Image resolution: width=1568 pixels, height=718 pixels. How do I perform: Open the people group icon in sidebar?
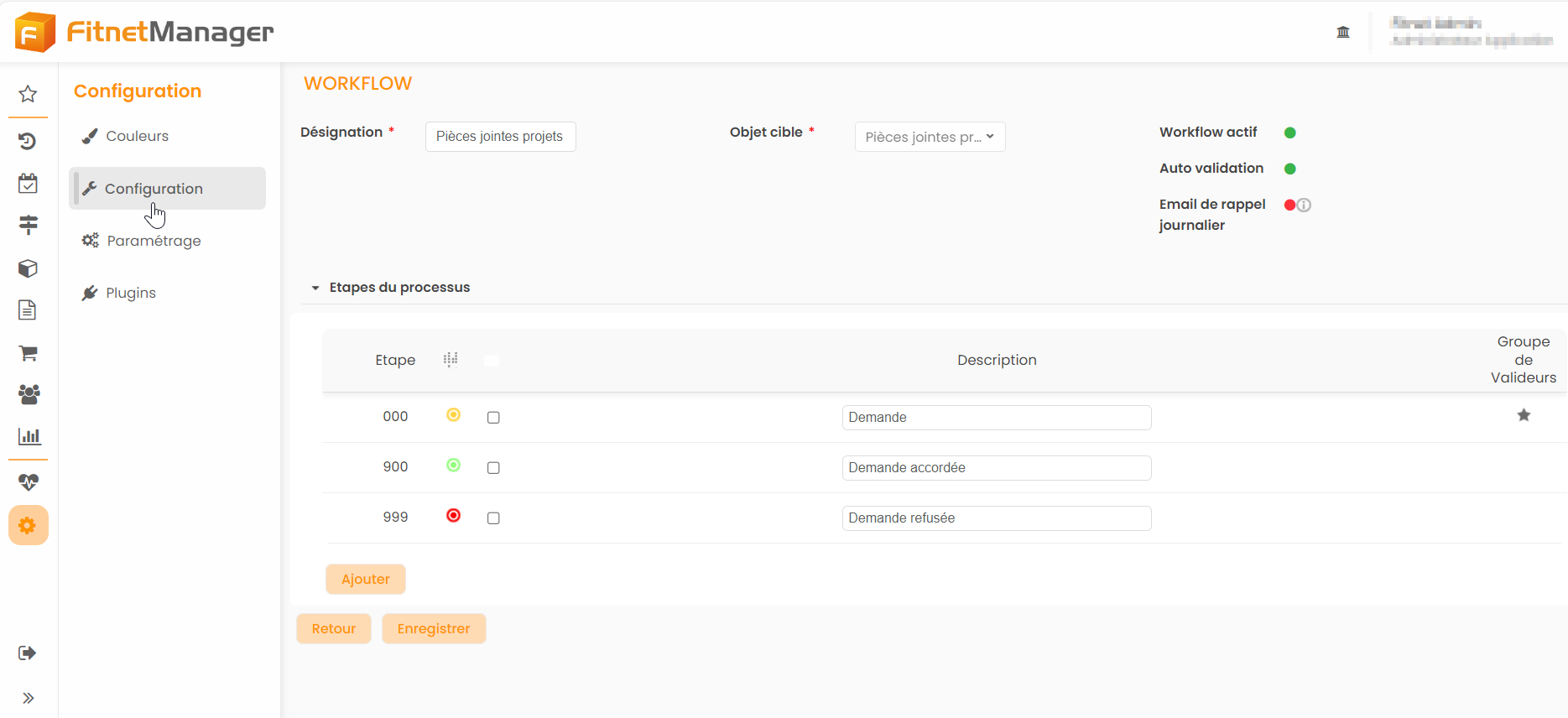(28, 394)
